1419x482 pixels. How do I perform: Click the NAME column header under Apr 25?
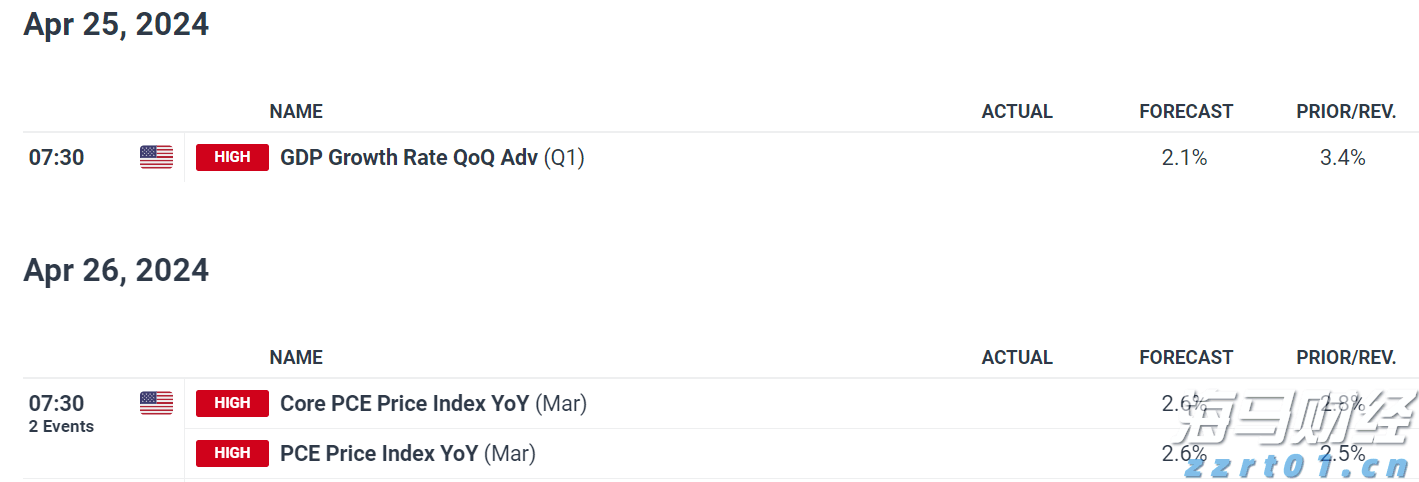296,111
